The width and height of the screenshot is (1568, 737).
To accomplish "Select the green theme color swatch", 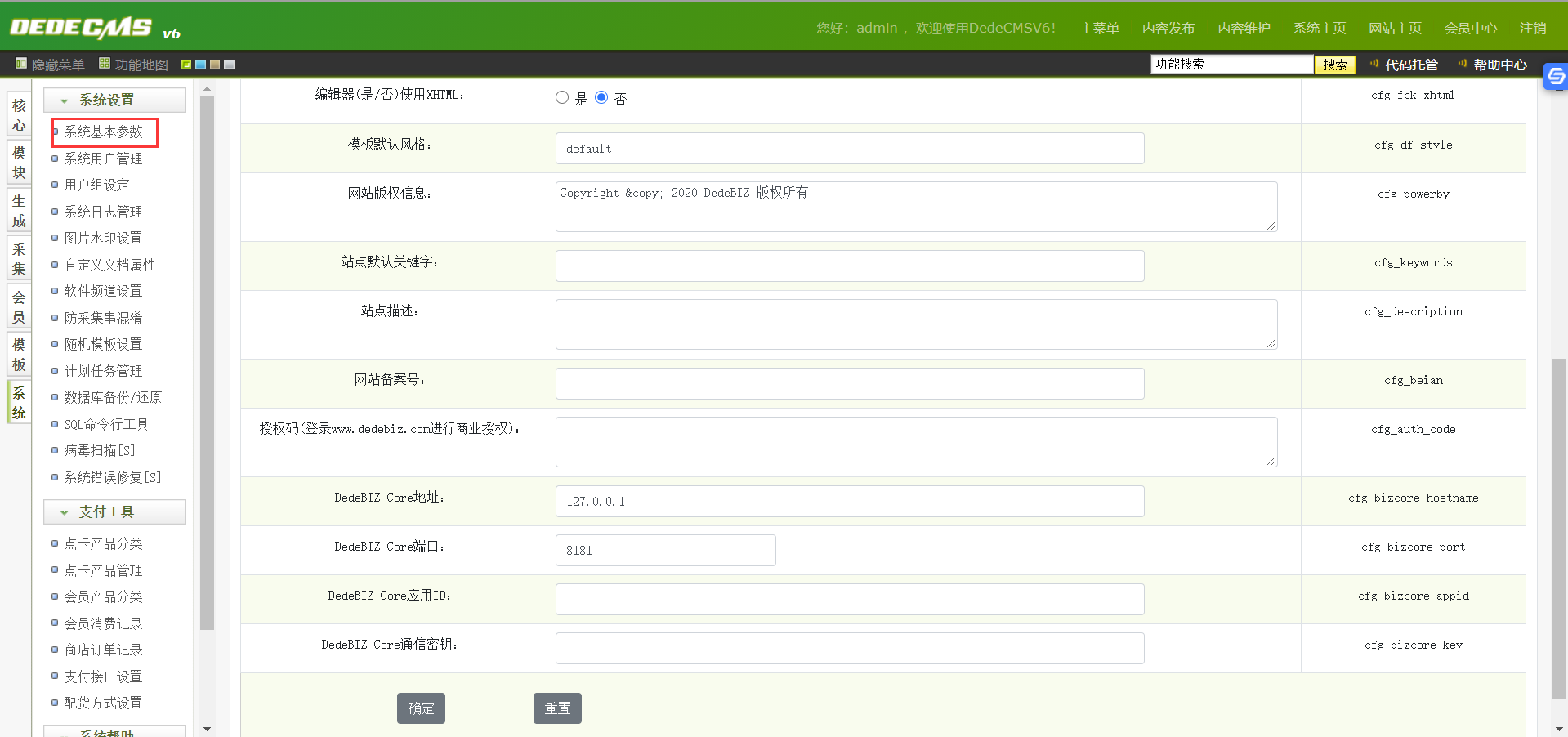I will [x=186, y=65].
